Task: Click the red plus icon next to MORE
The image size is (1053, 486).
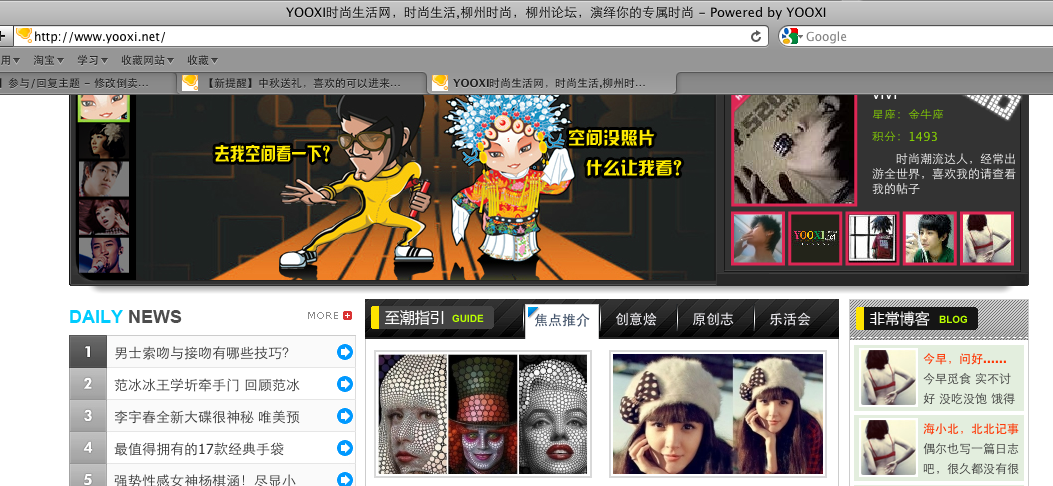Action: pos(347,315)
